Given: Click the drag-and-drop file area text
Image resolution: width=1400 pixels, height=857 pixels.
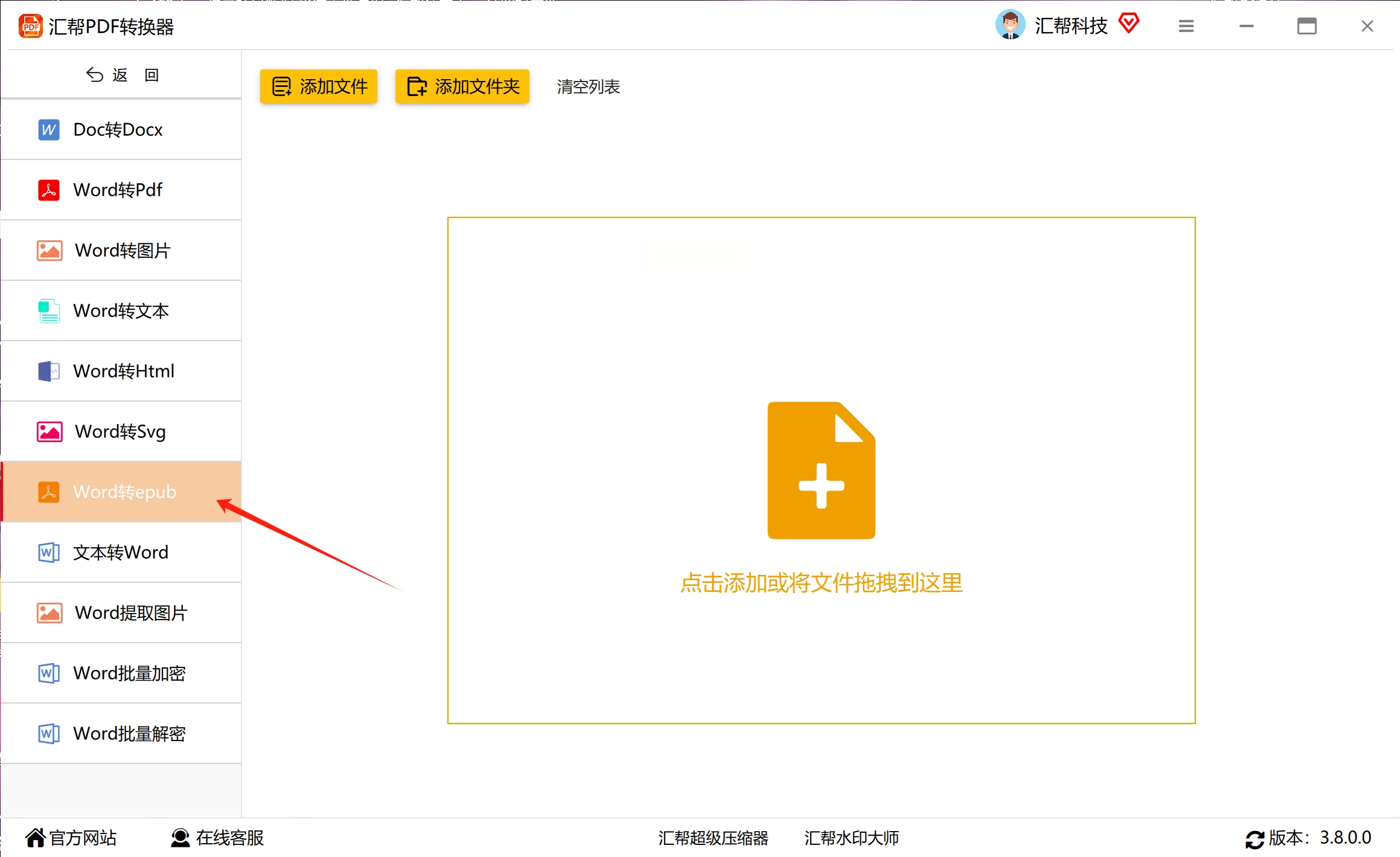Looking at the screenshot, I should (x=821, y=583).
